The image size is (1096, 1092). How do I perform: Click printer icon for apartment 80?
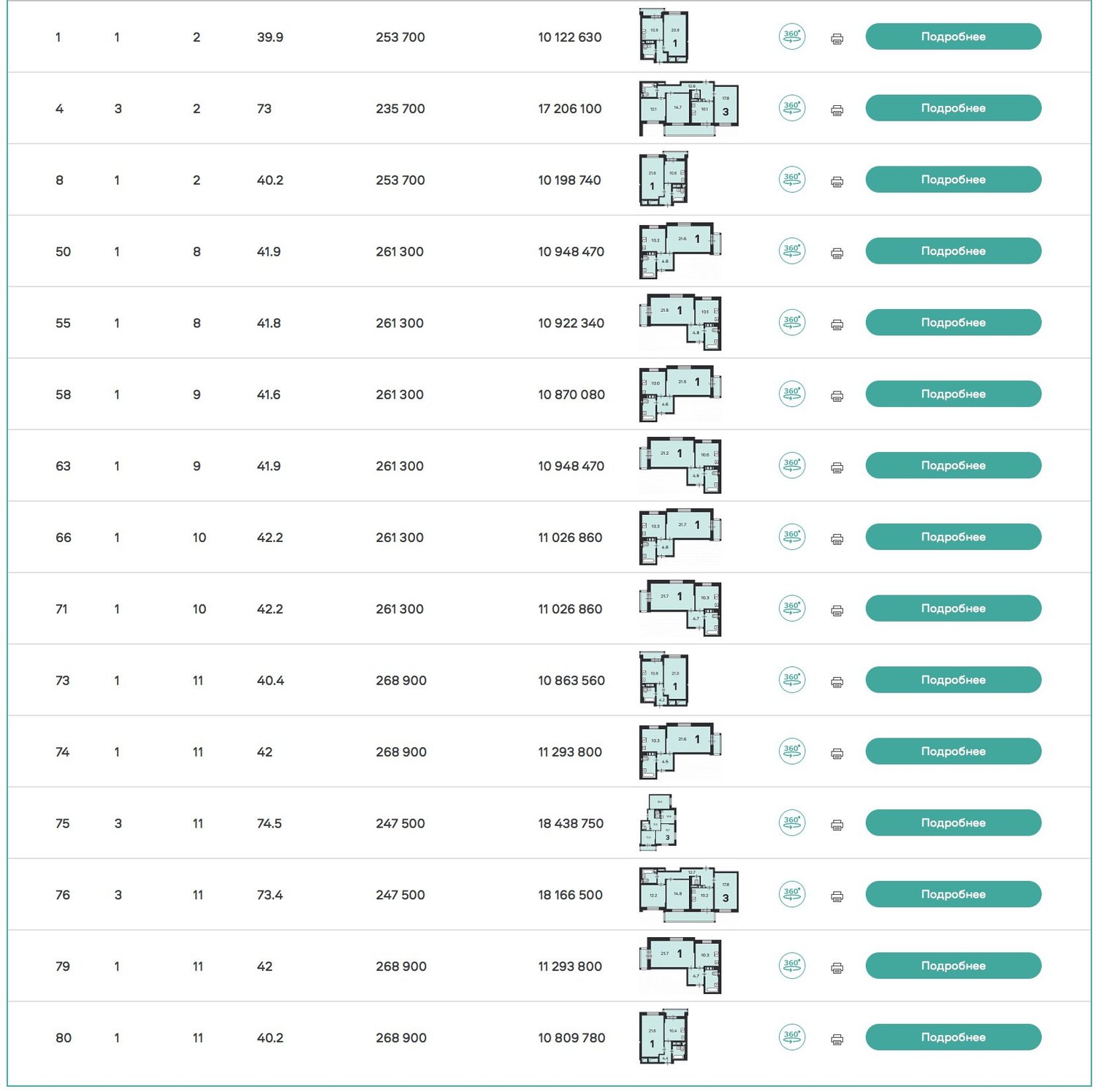pyautogui.click(x=837, y=1039)
